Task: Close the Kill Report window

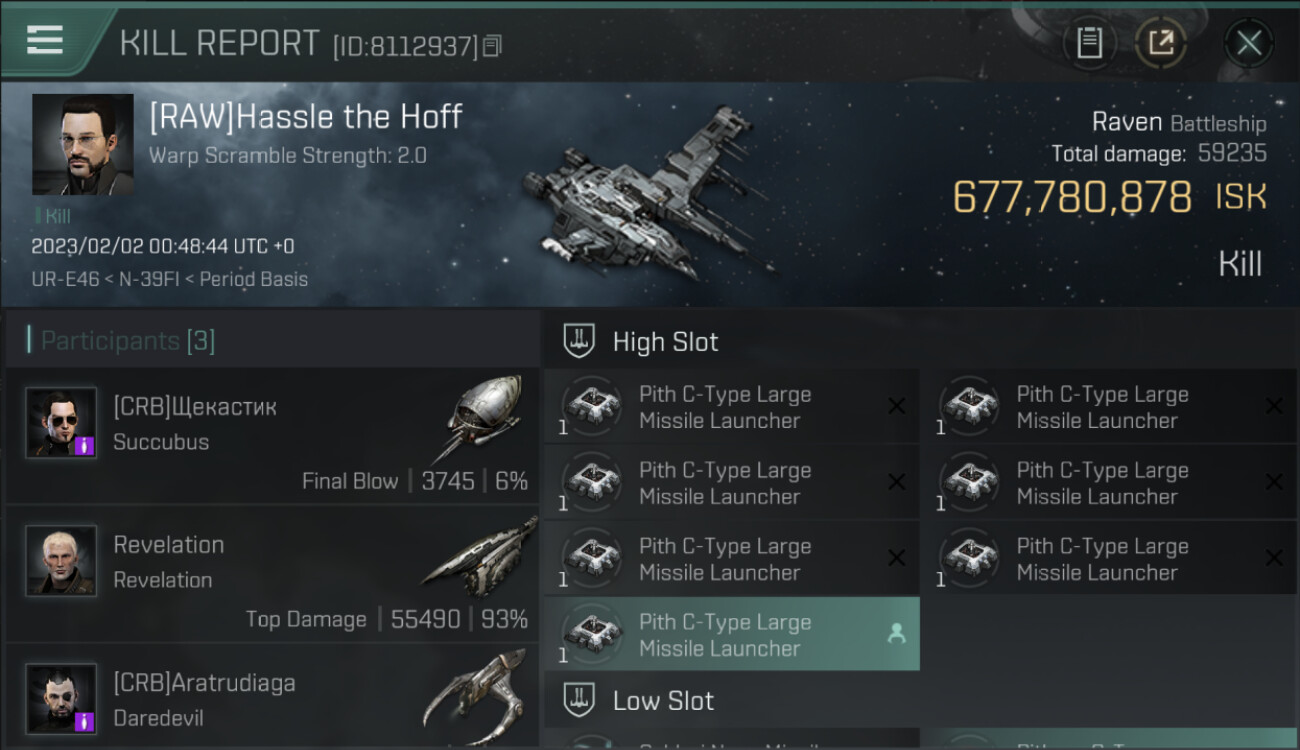Action: pyautogui.click(x=1249, y=43)
